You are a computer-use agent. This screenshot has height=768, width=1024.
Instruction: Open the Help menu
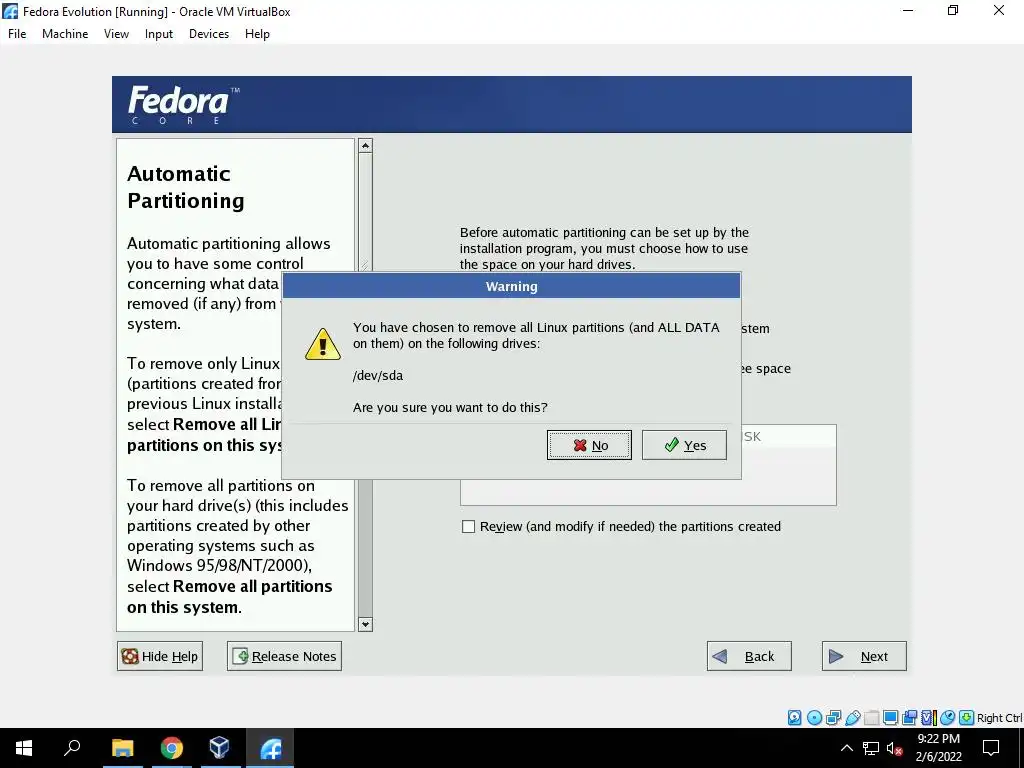click(257, 34)
